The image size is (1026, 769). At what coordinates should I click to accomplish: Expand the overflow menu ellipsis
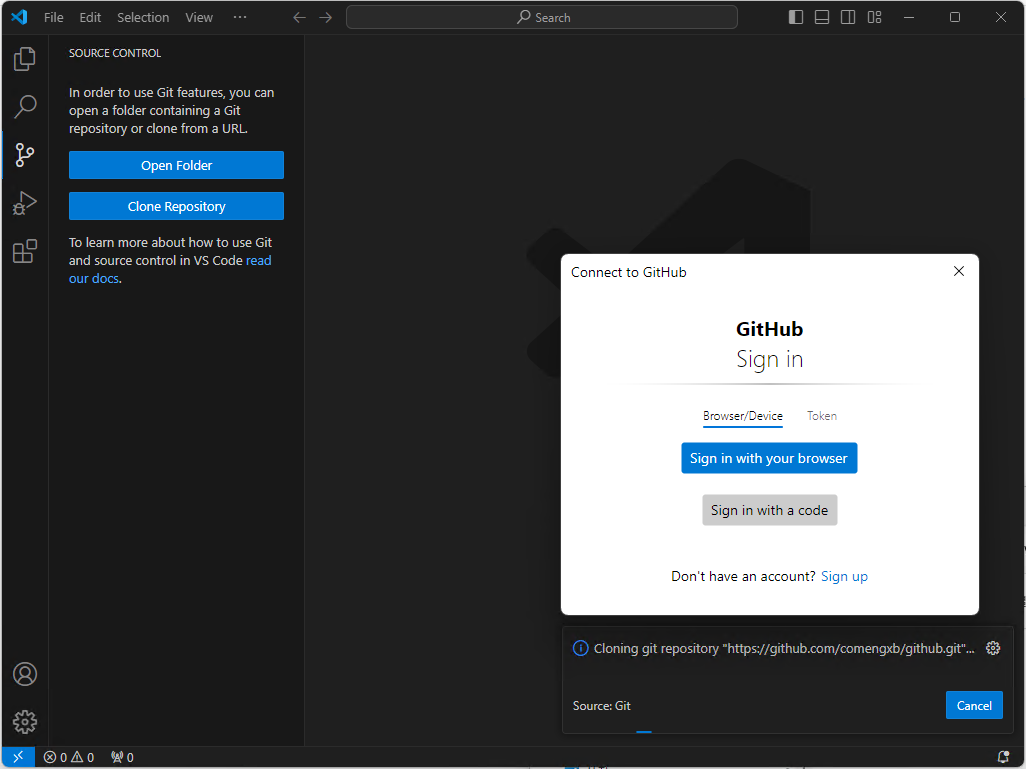[x=240, y=18]
